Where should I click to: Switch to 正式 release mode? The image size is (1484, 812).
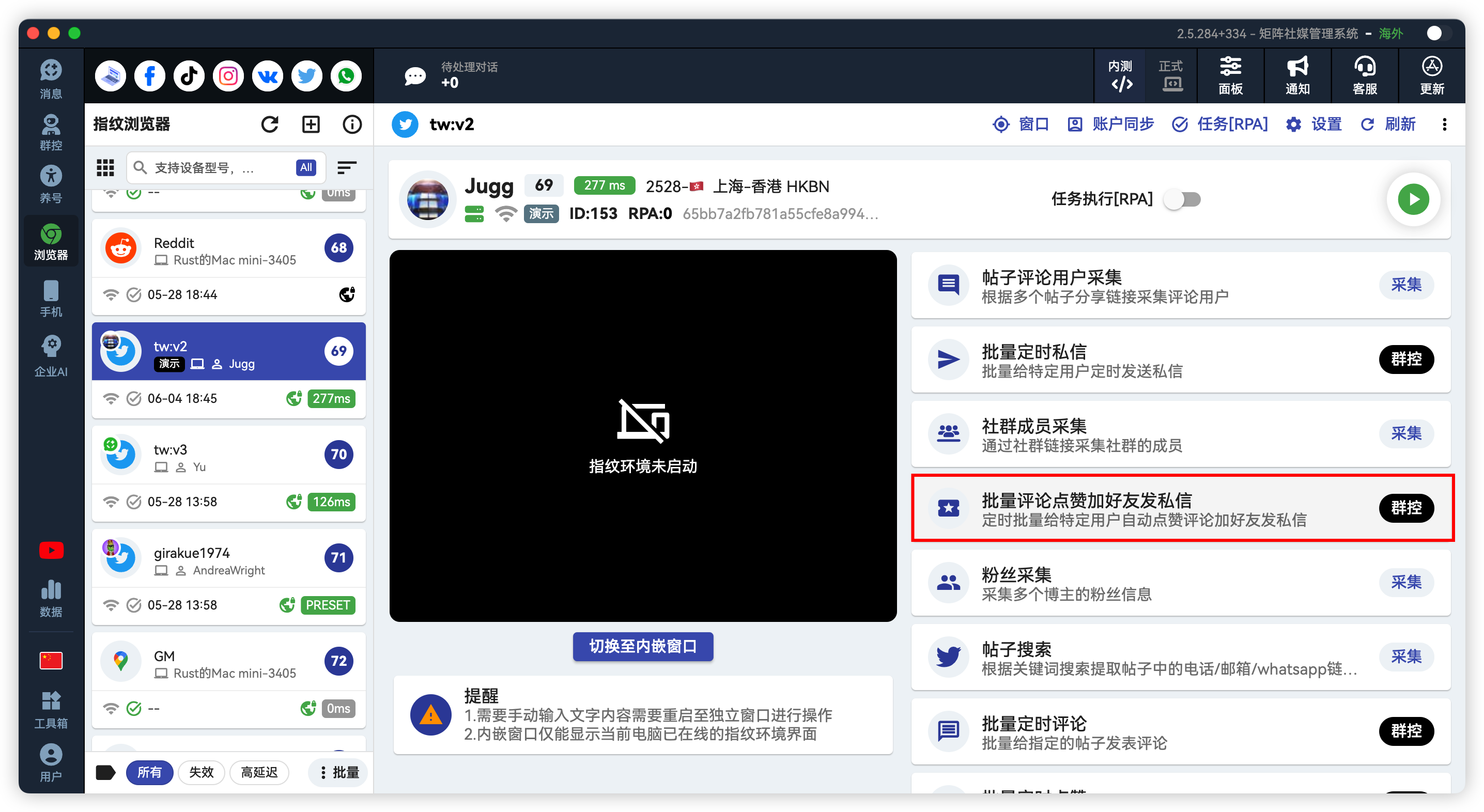tap(1170, 76)
